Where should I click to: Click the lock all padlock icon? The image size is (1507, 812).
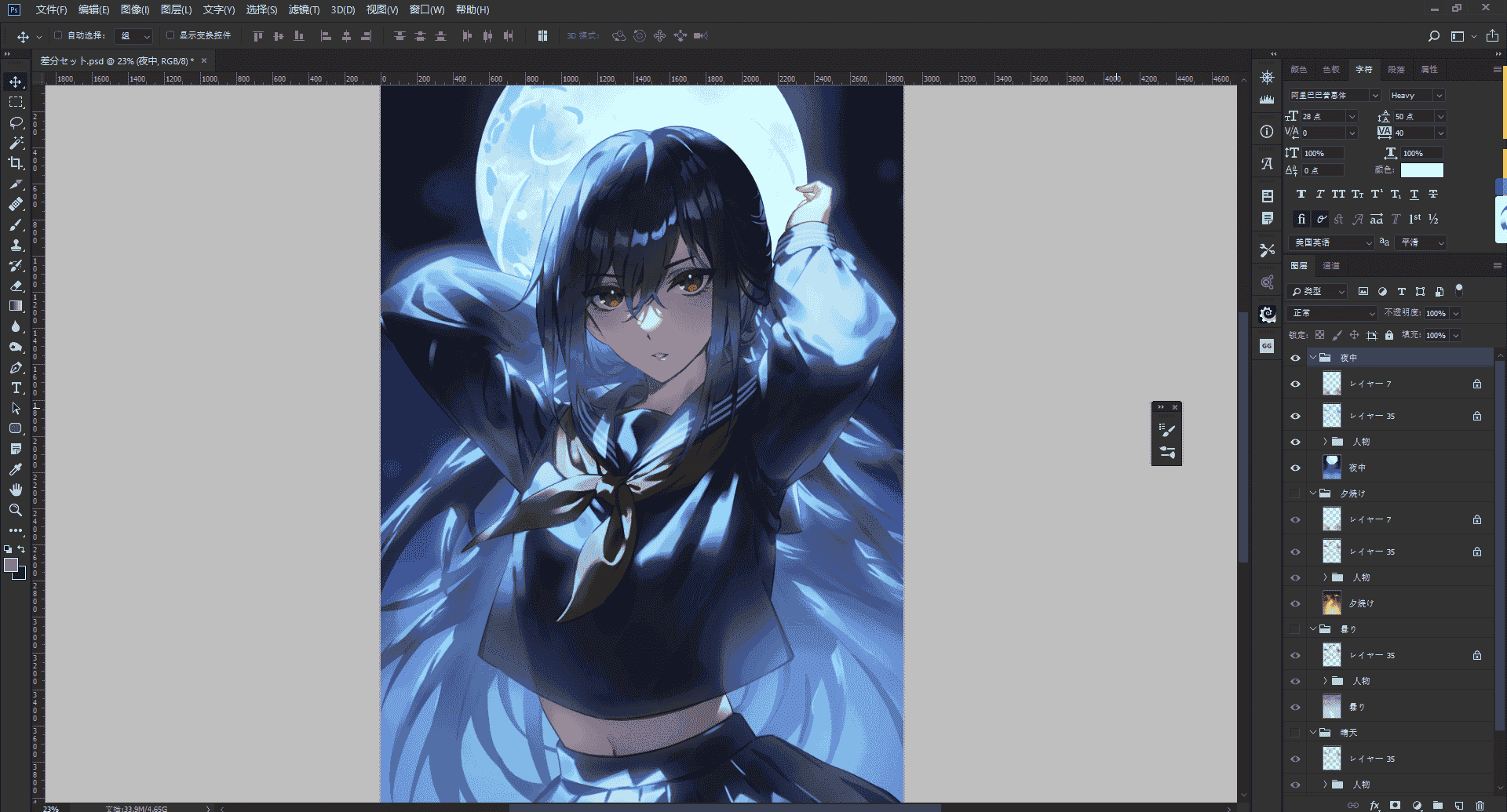[x=1389, y=335]
